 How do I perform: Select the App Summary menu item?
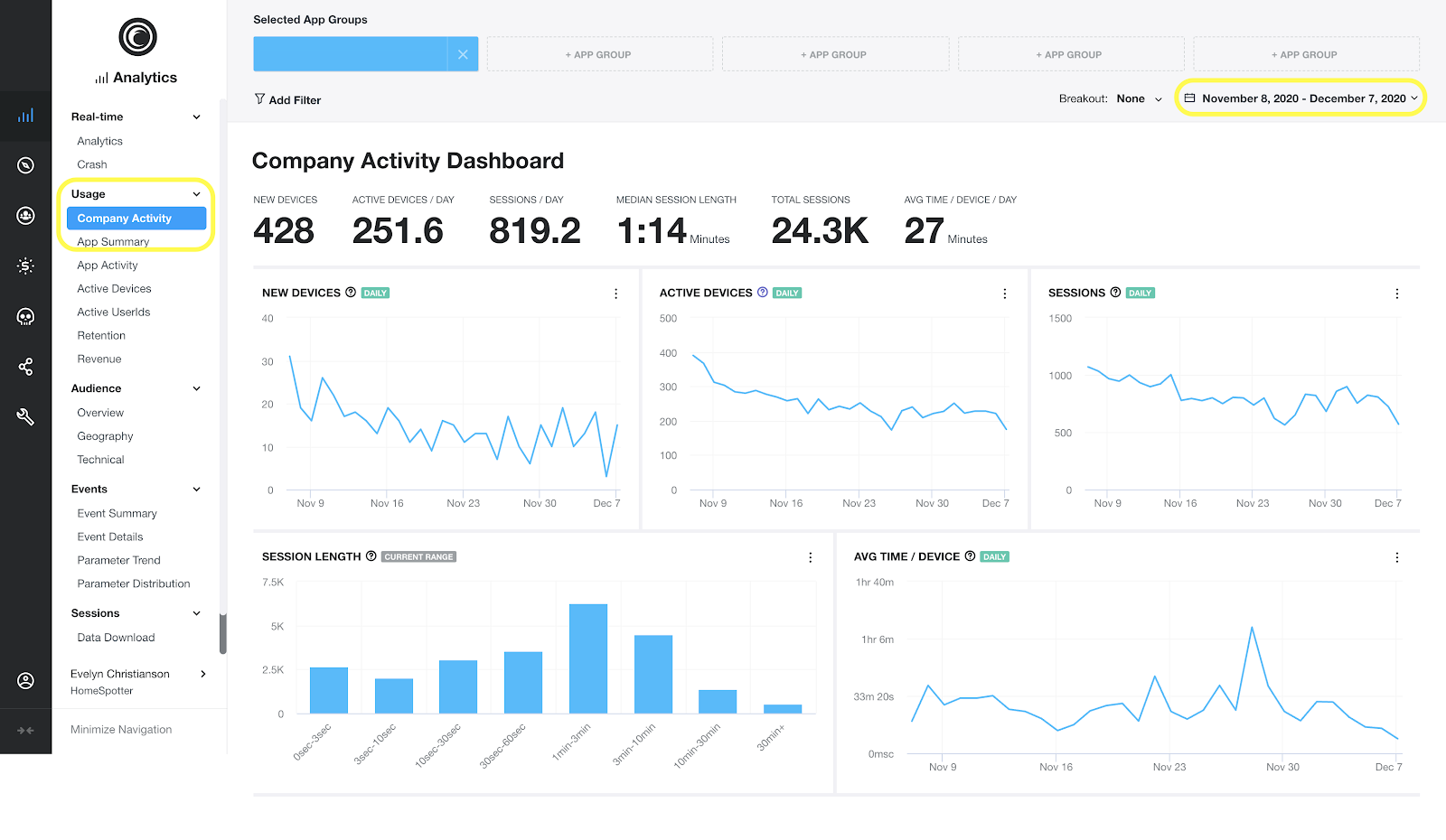pyautogui.click(x=113, y=241)
